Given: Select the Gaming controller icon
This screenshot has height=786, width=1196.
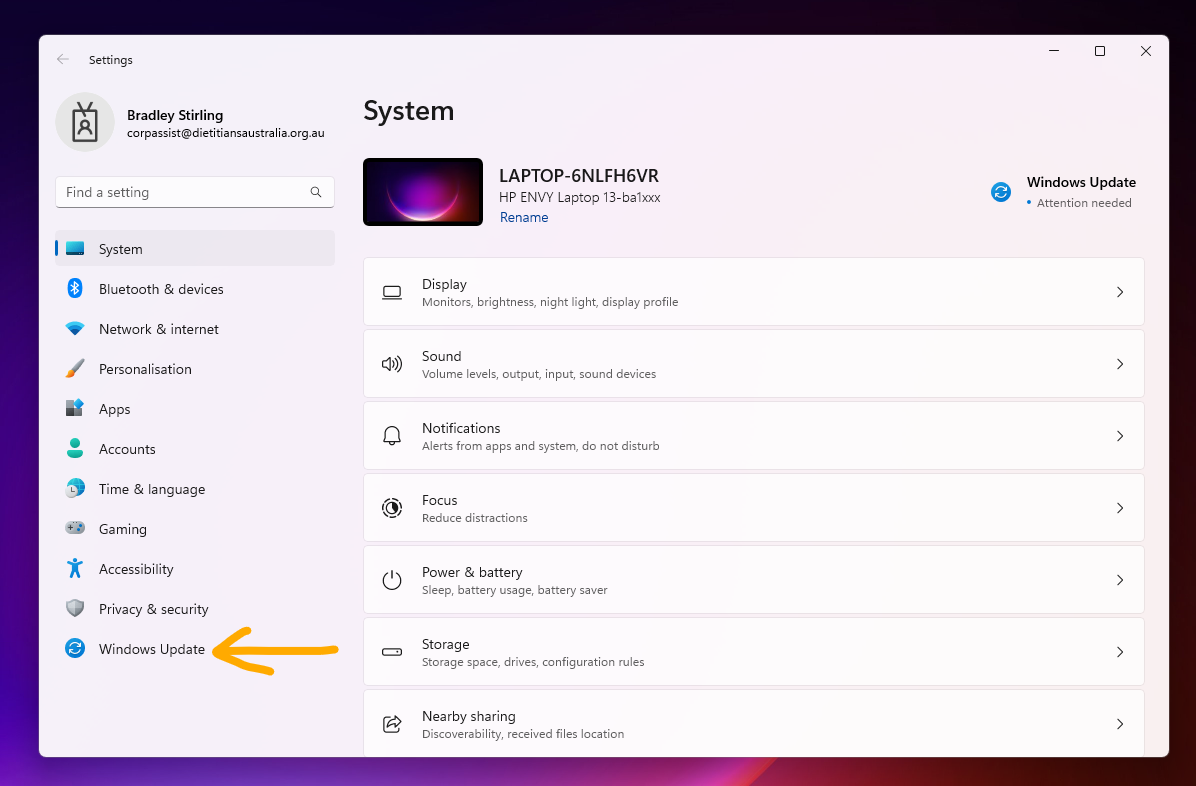Looking at the screenshot, I should [75, 529].
